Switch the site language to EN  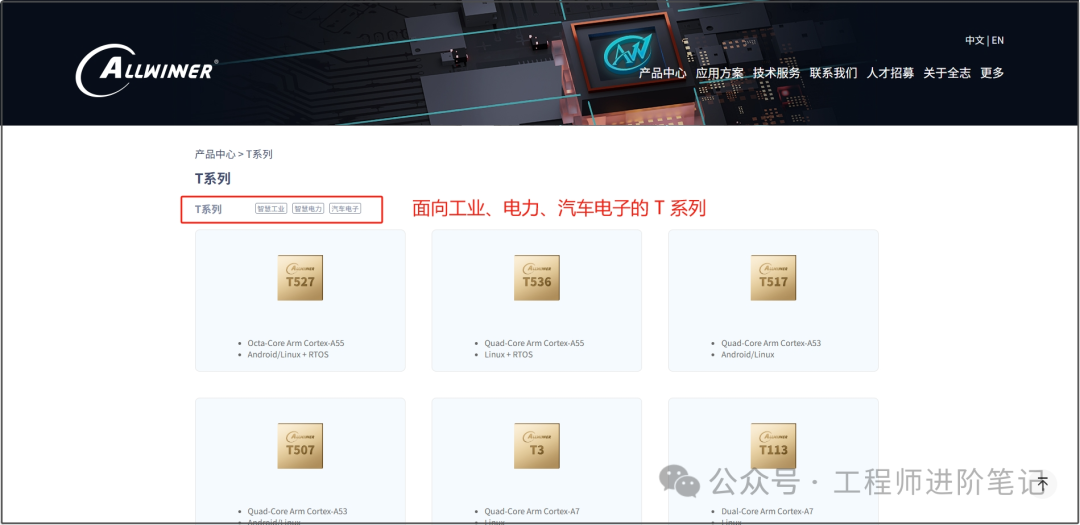coord(998,40)
